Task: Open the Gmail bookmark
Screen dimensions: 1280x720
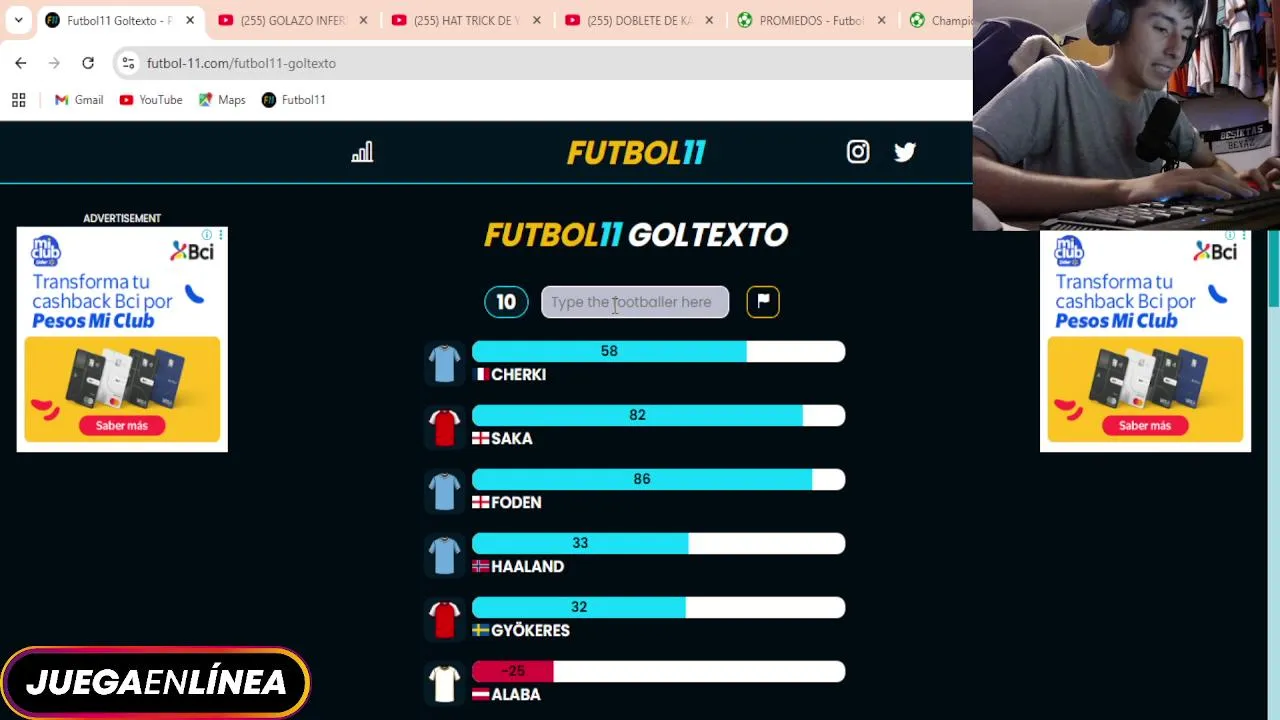Action: tap(79, 100)
